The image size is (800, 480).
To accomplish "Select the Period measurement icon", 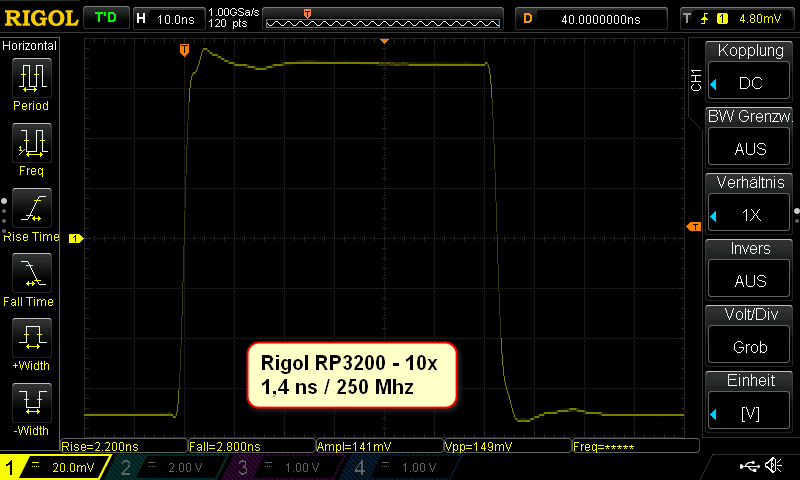I will click(32, 78).
